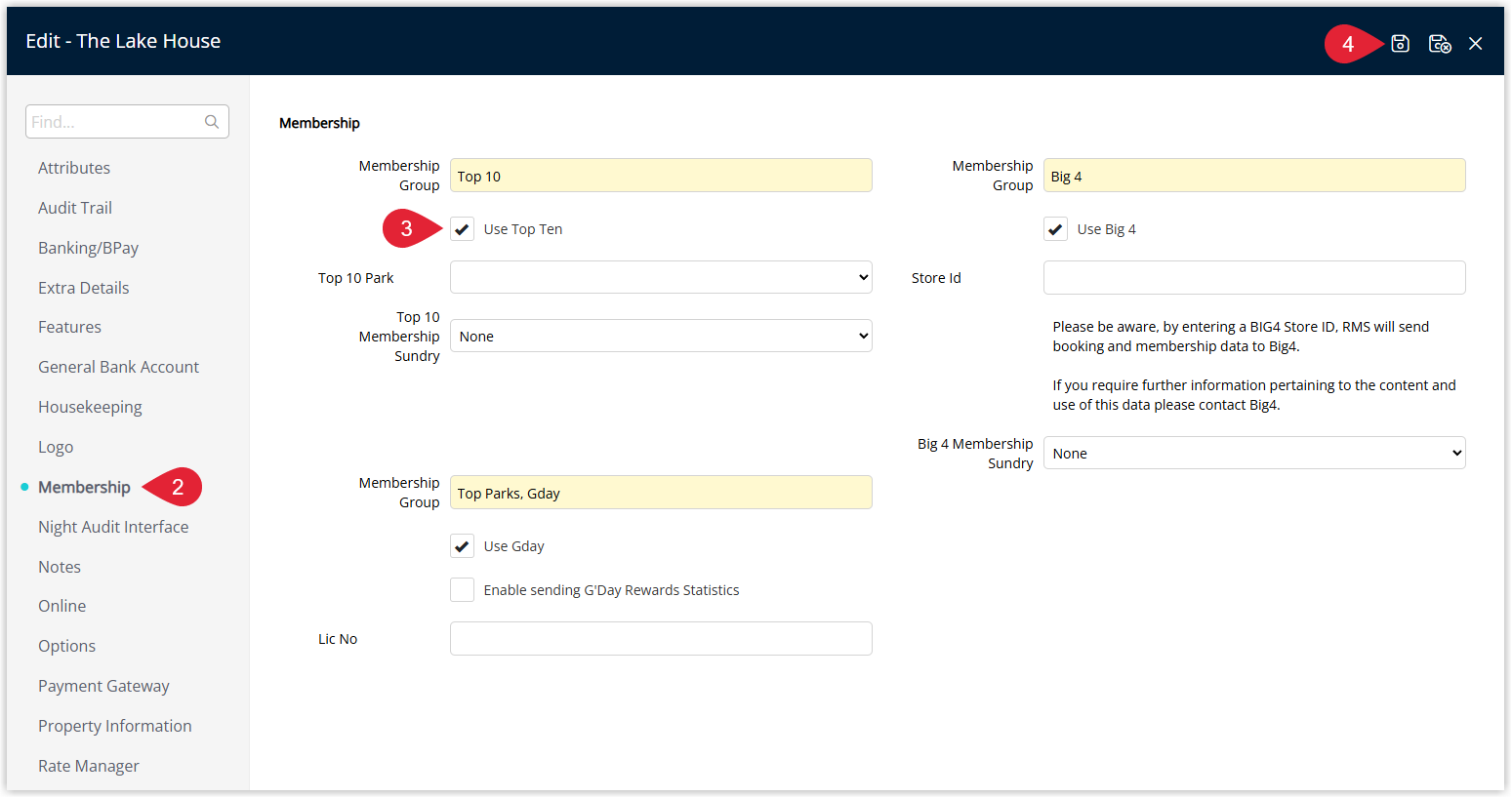Click the Lic No input field
1512x798 pixels.
661,638
